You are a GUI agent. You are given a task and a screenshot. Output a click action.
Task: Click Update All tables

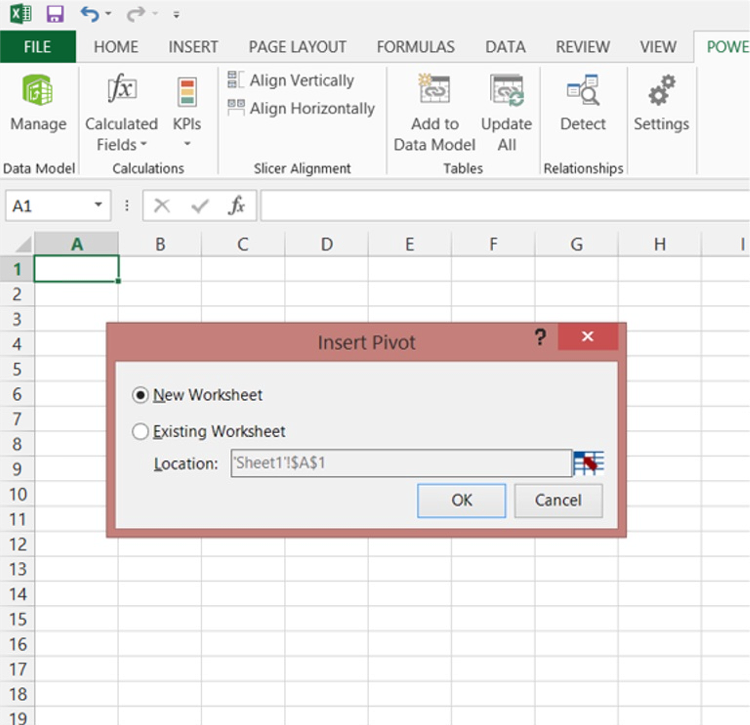tap(507, 113)
